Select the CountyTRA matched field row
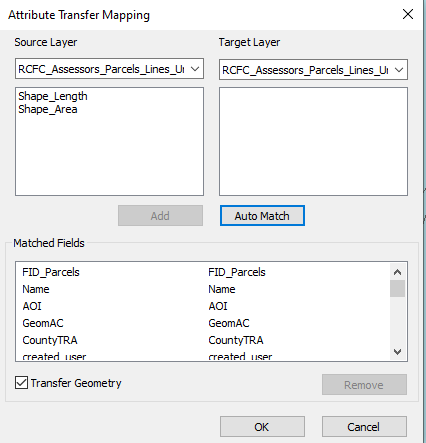This screenshot has width=426, height=443. (203, 340)
